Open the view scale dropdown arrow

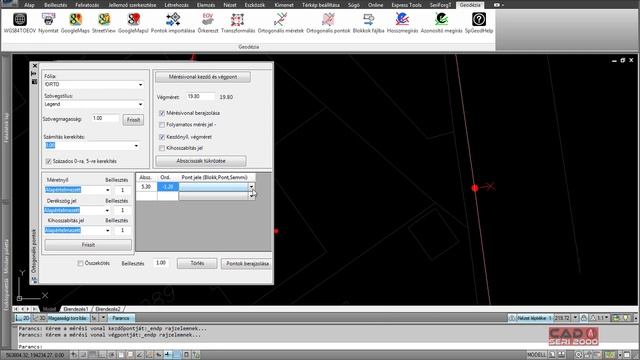(x=576, y=318)
